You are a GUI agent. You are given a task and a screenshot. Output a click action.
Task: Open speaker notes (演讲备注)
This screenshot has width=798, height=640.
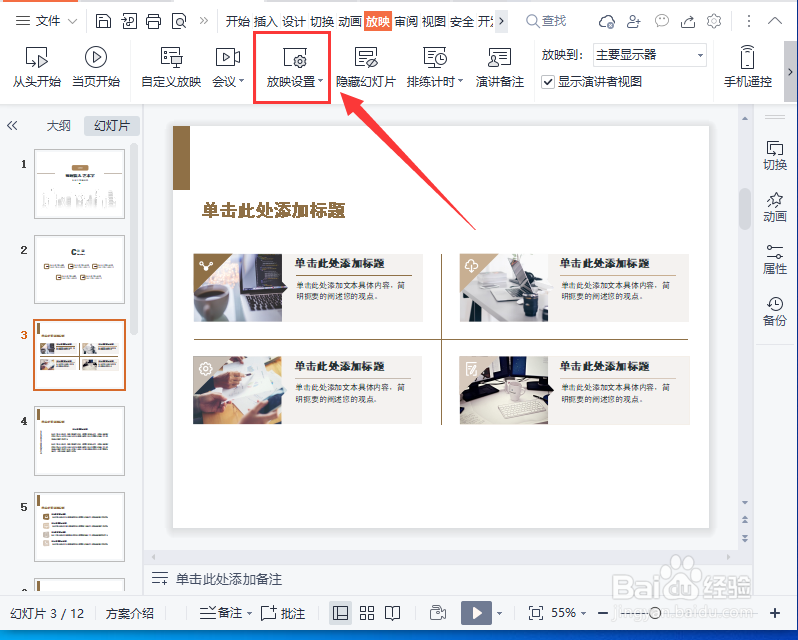[x=499, y=67]
